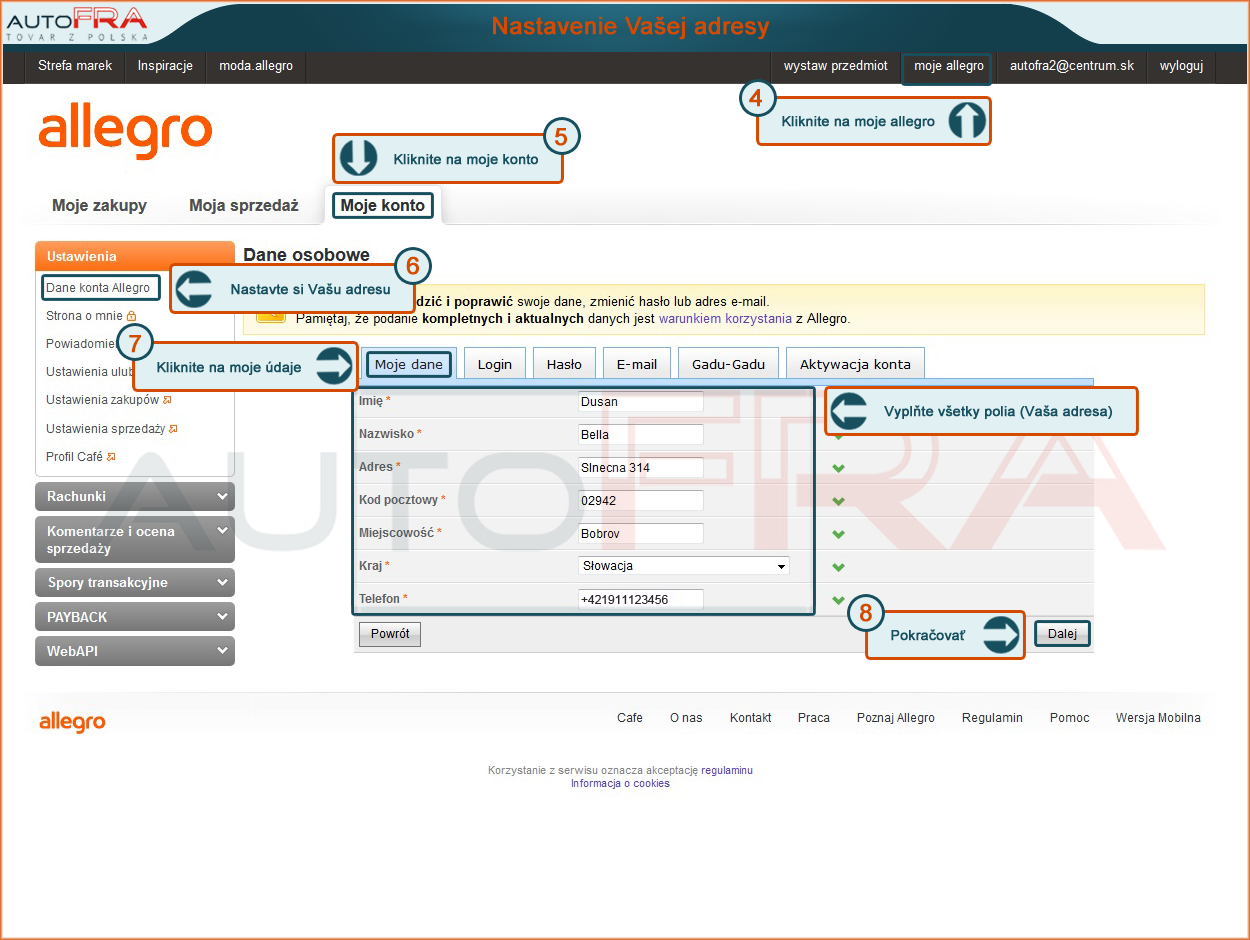Open the Regulamin footer link
Image resolution: width=1250 pixels, height=940 pixels.
pos(992,718)
